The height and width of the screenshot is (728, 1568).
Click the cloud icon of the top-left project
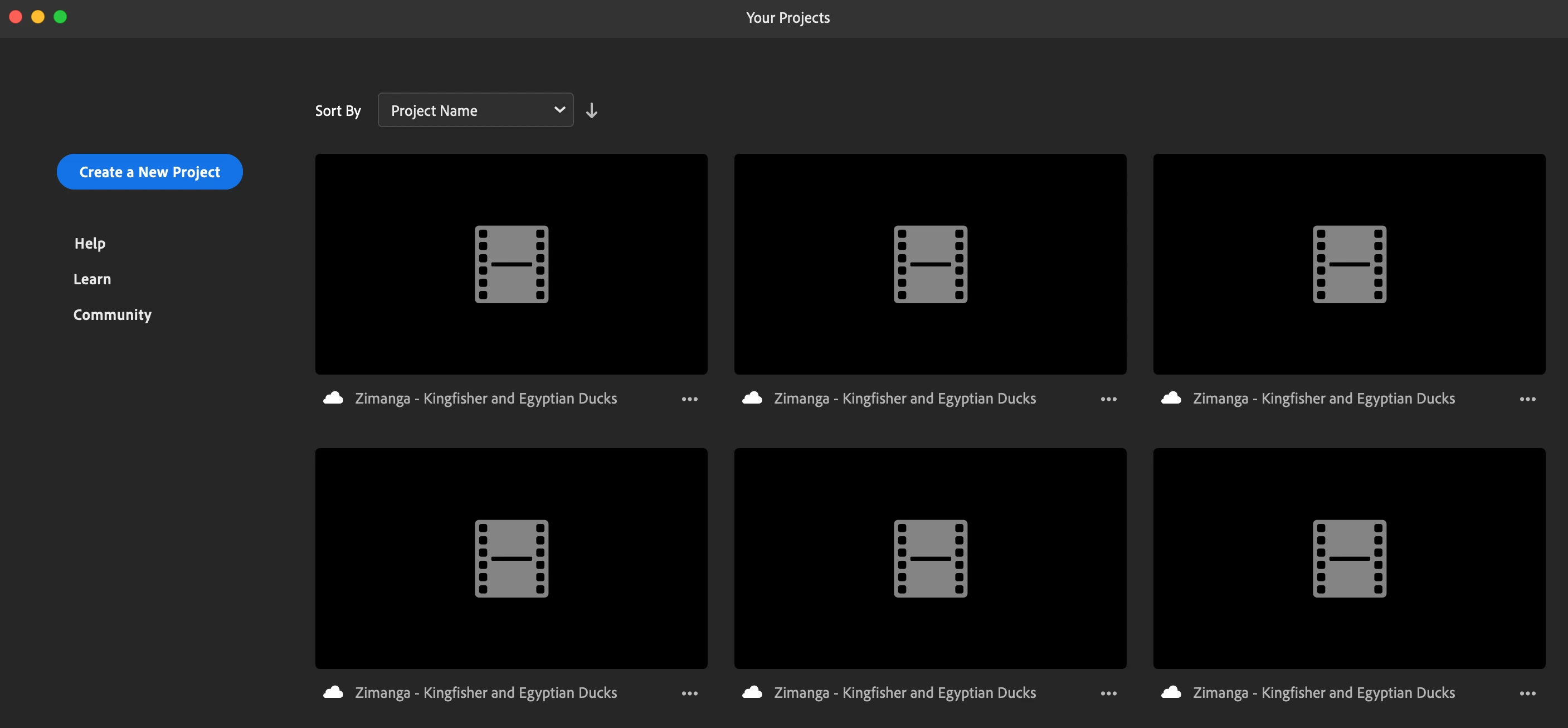tap(333, 398)
